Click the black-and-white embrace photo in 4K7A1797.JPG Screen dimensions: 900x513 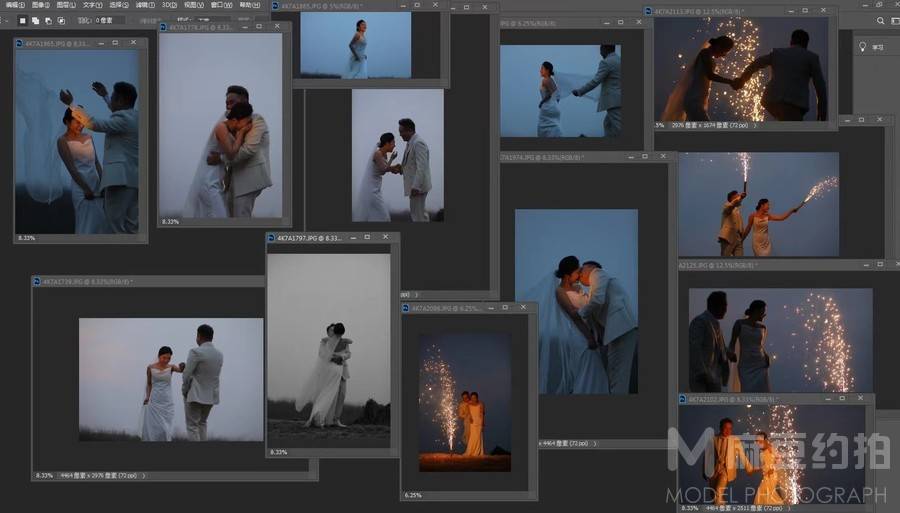[329, 351]
